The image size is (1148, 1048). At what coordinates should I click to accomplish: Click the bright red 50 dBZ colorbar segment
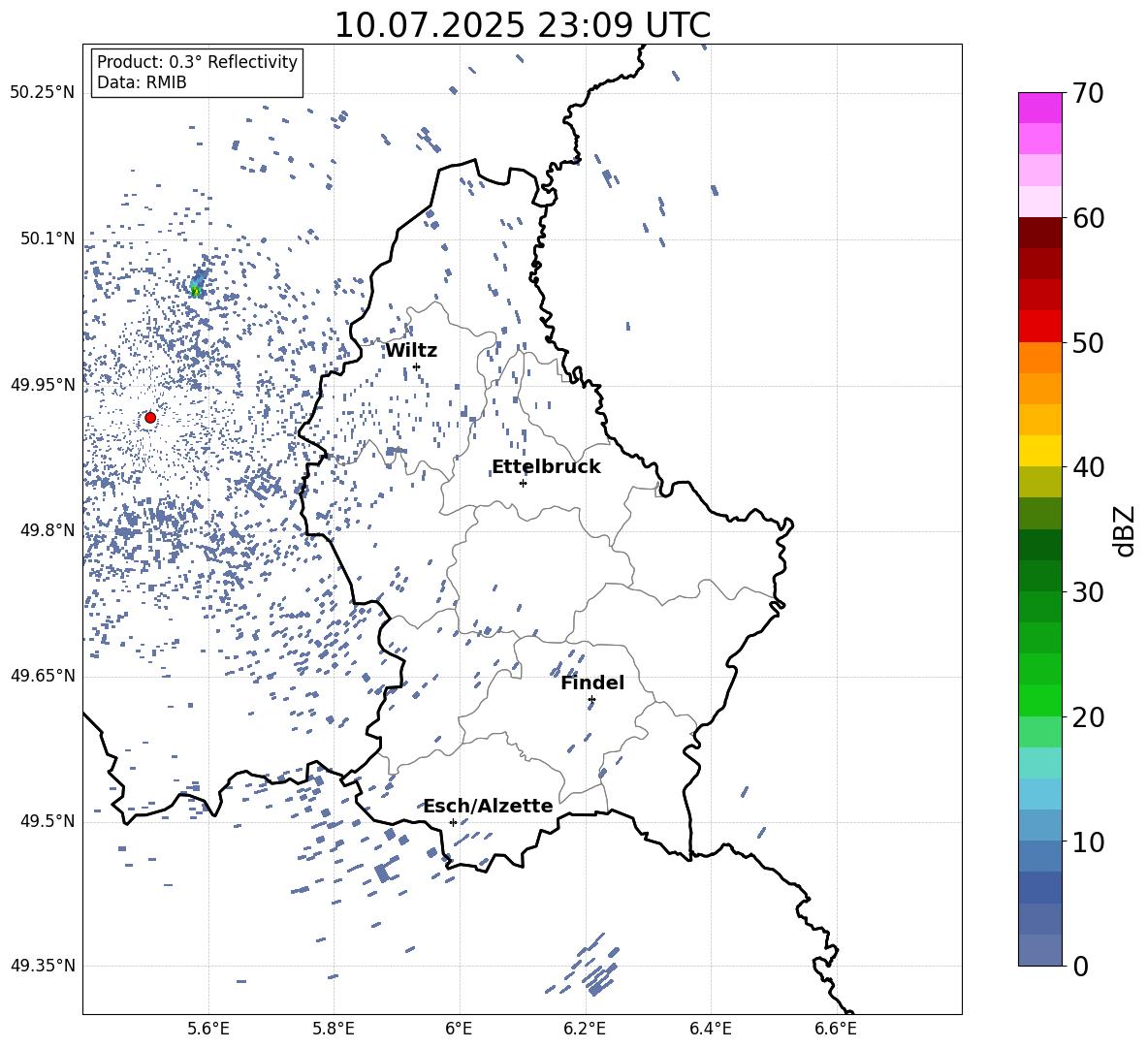(x=1039, y=327)
